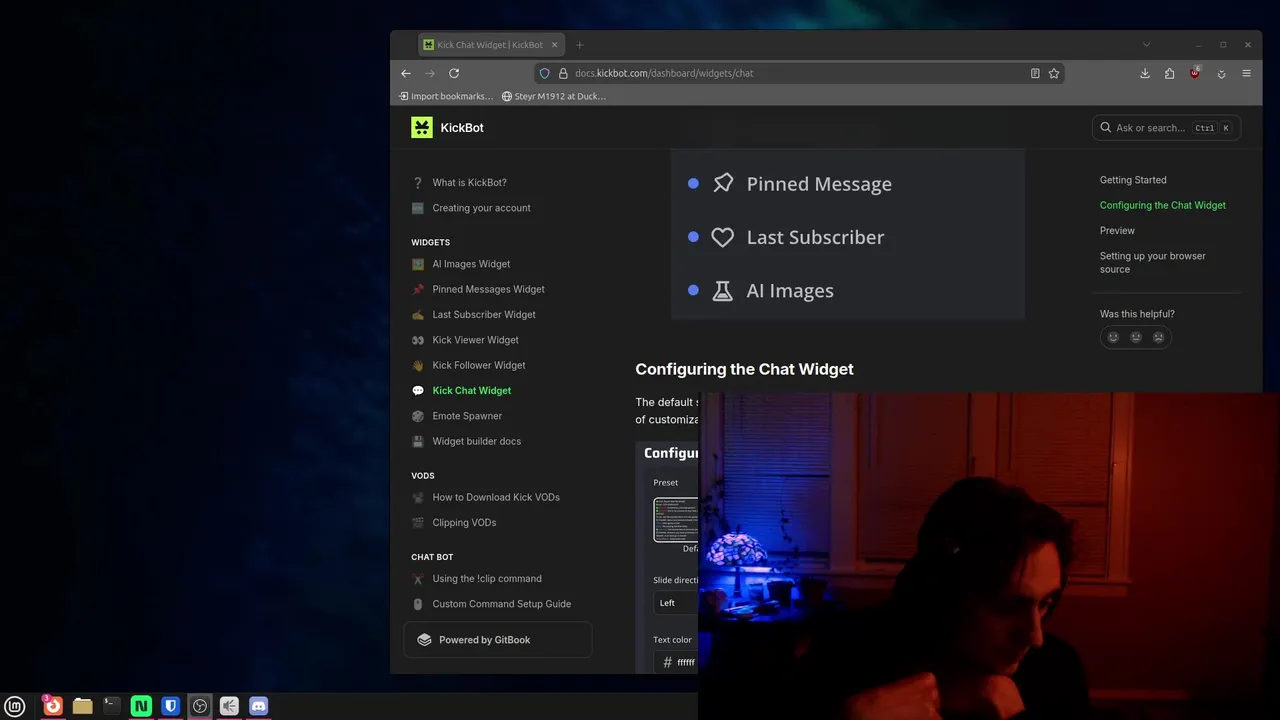Open a new browser tab with plus
This screenshot has width=1280, height=720.
click(x=579, y=45)
